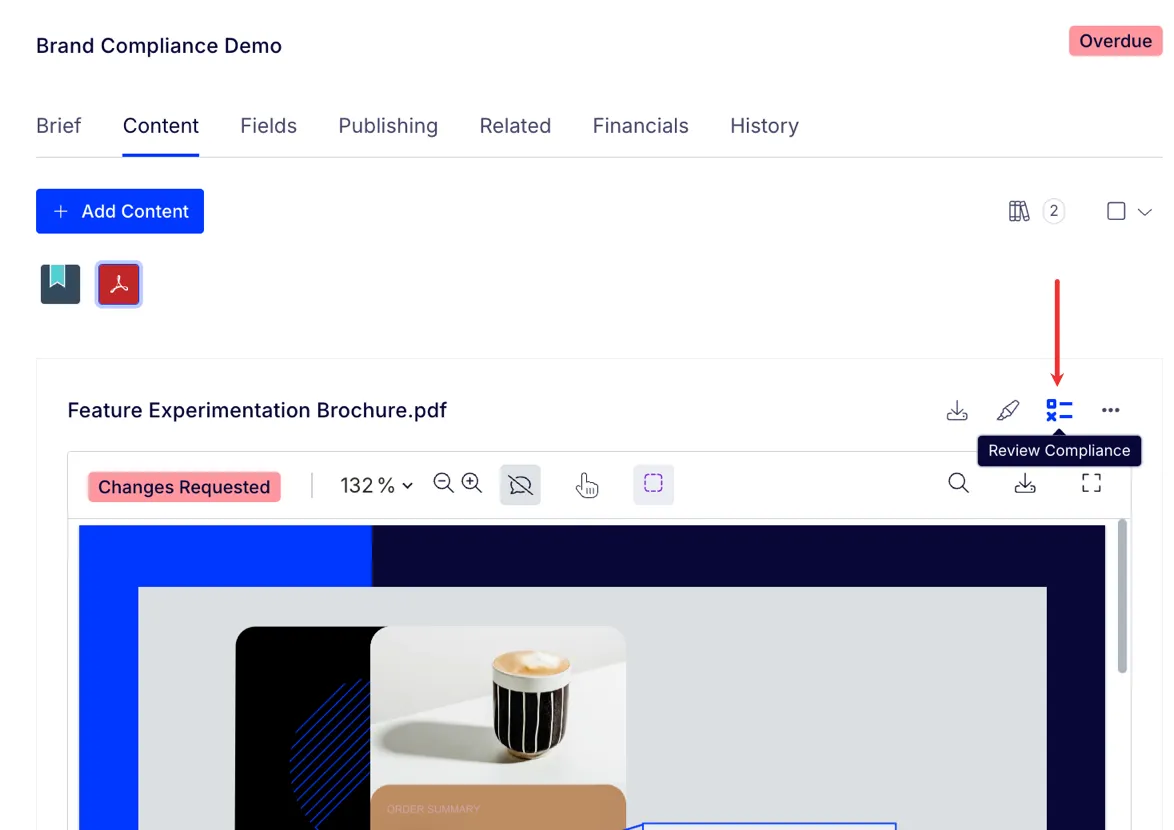Select the hand pan tool
This screenshot has width=1174, height=830.
[x=587, y=485]
